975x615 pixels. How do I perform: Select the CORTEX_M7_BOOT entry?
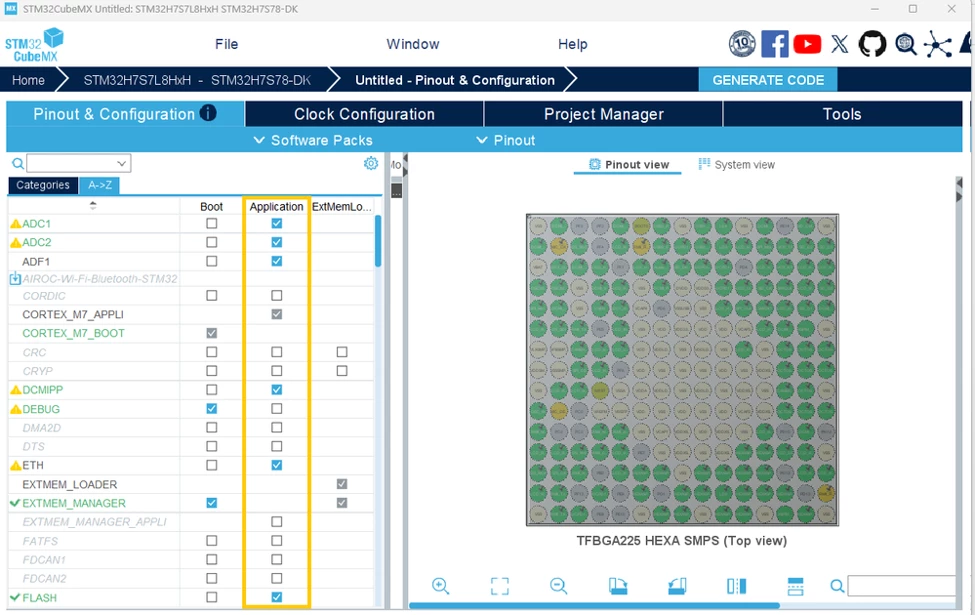pos(73,333)
